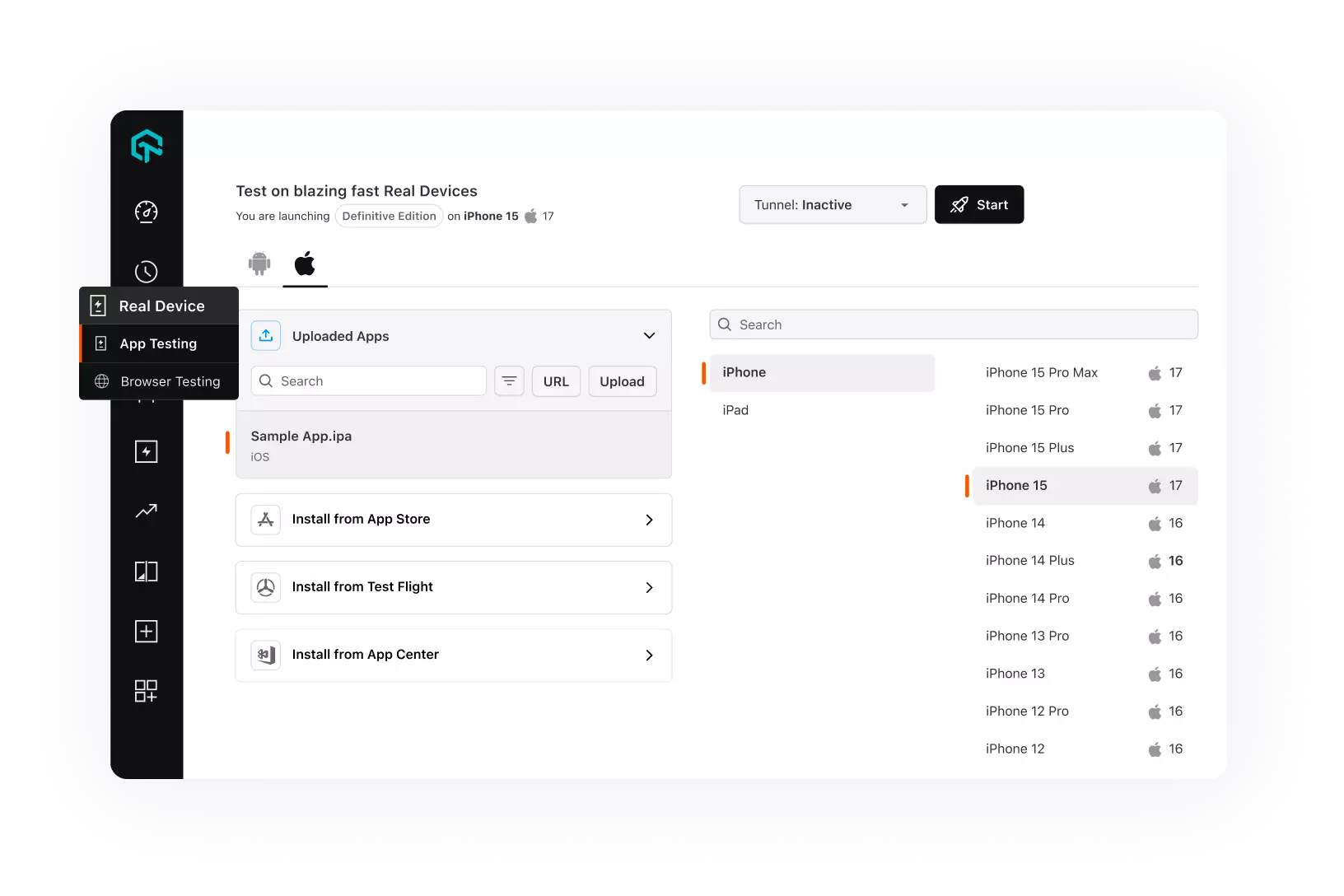Screen dimensions: 1344x896
Task: Open the Tunnel: Inactive dropdown
Action: tap(833, 204)
